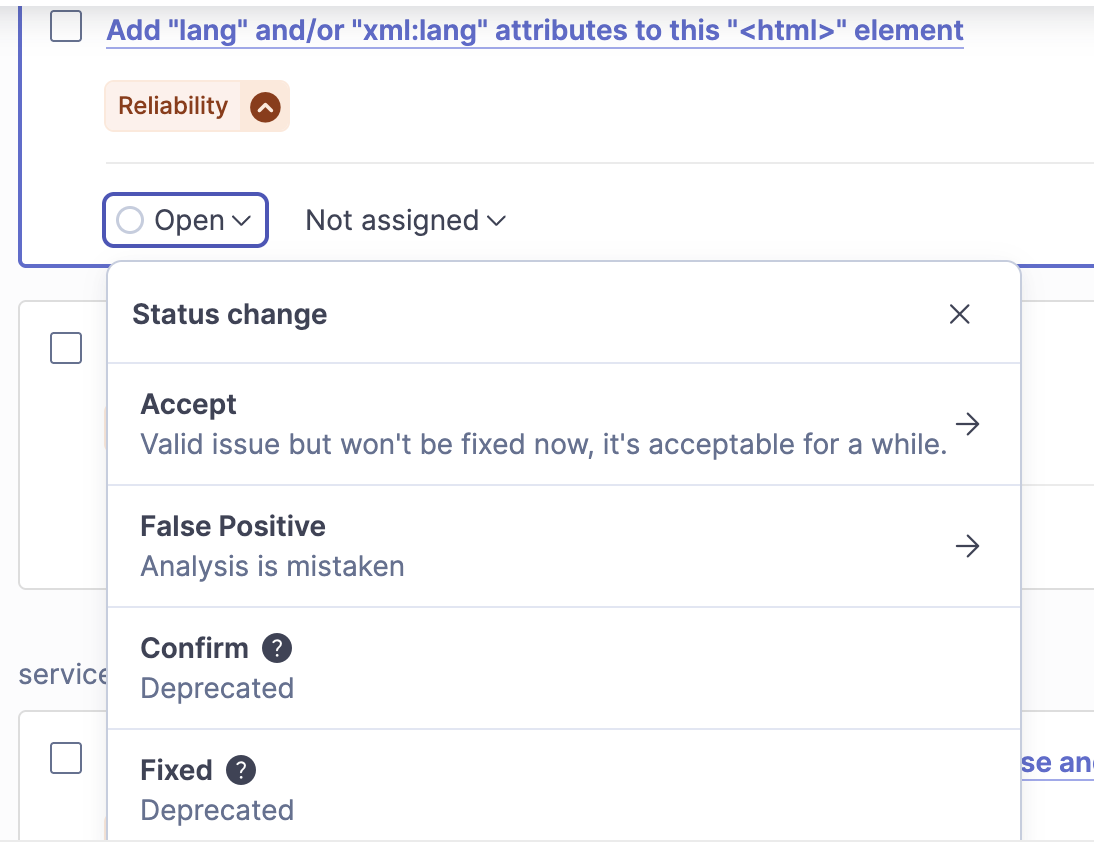Close the Status change dialog with the X
This screenshot has width=1094, height=866.
[959, 313]
